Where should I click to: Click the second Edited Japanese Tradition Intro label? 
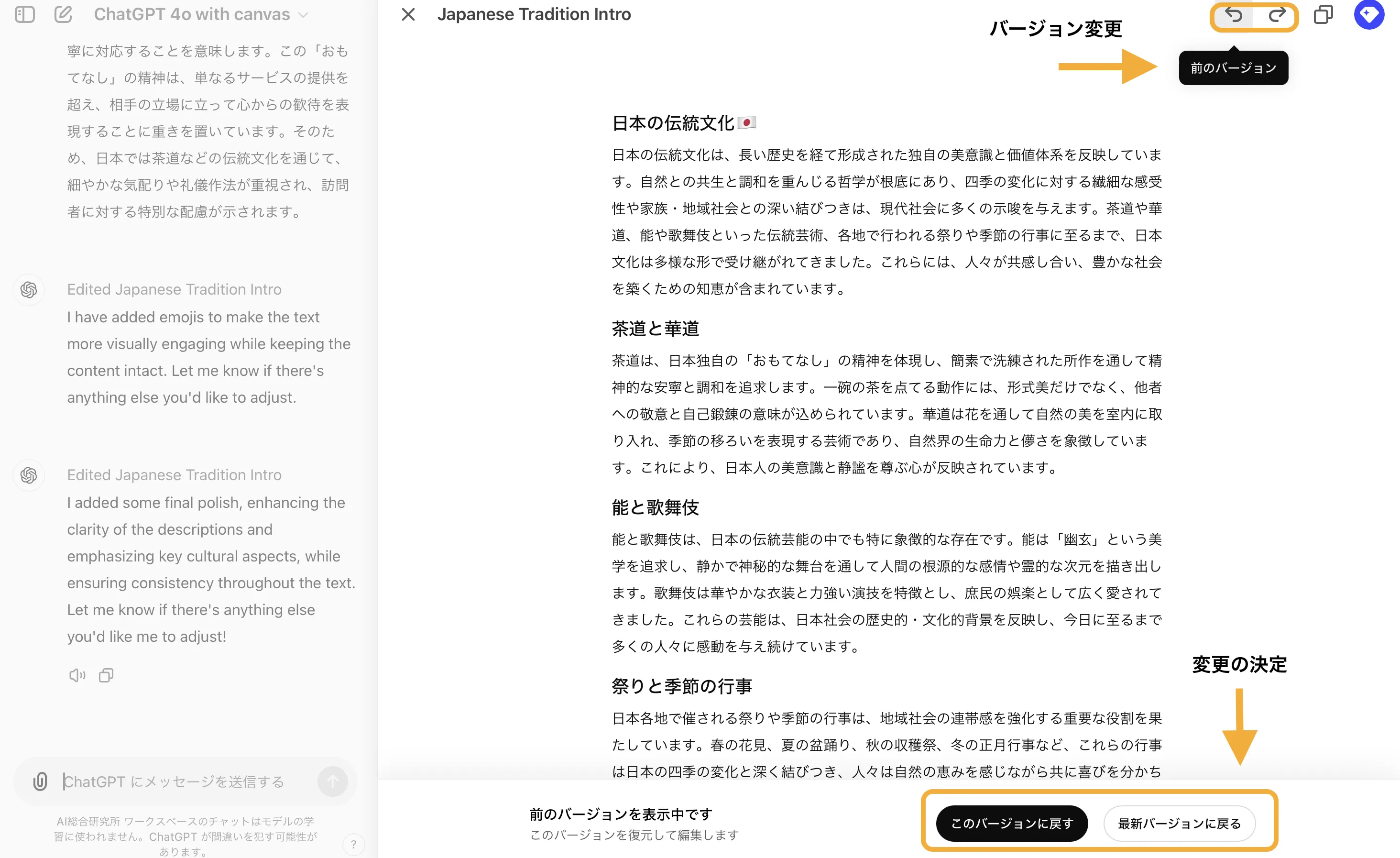174,475
